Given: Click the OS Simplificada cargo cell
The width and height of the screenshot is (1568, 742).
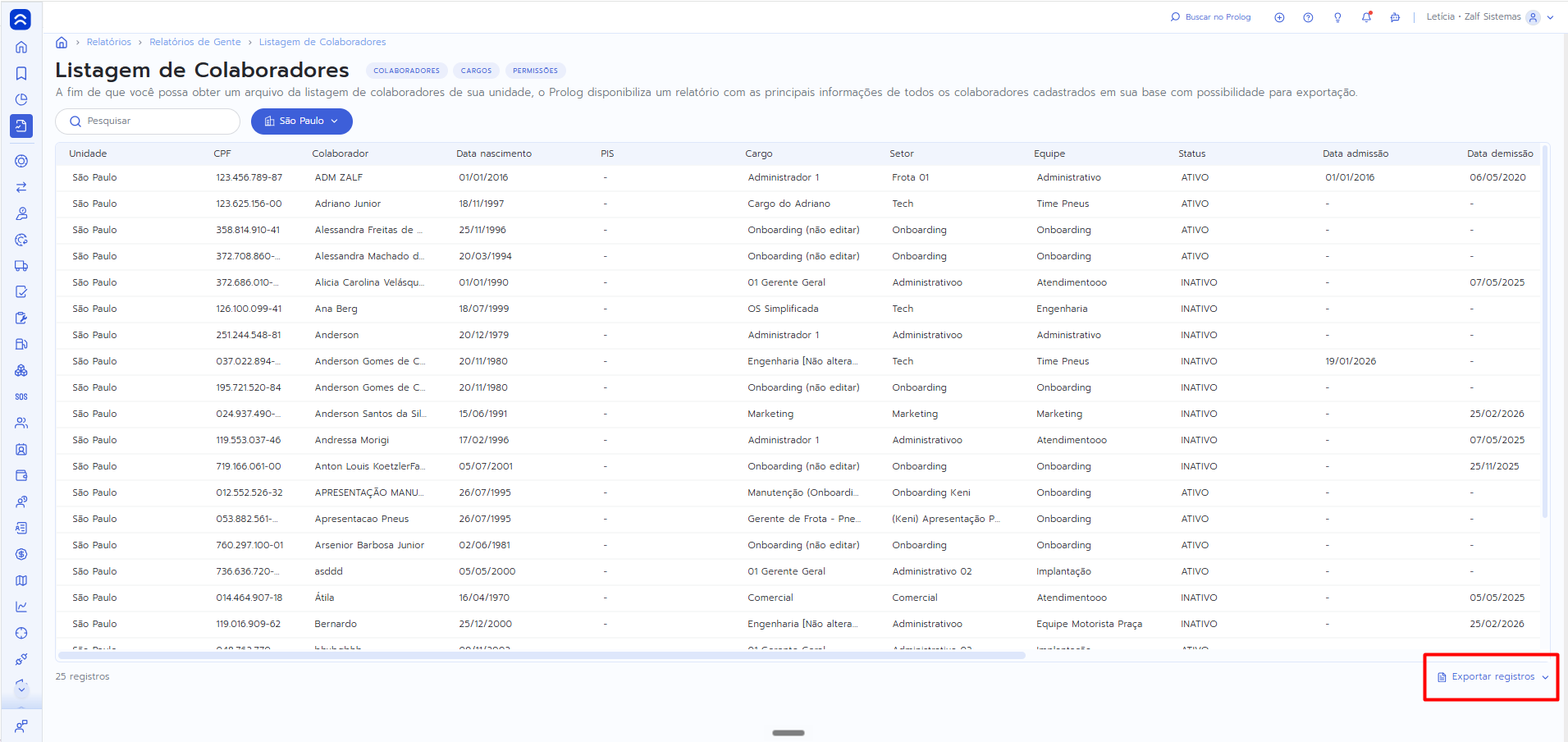Looking at the screenshot, I should 783,309.
